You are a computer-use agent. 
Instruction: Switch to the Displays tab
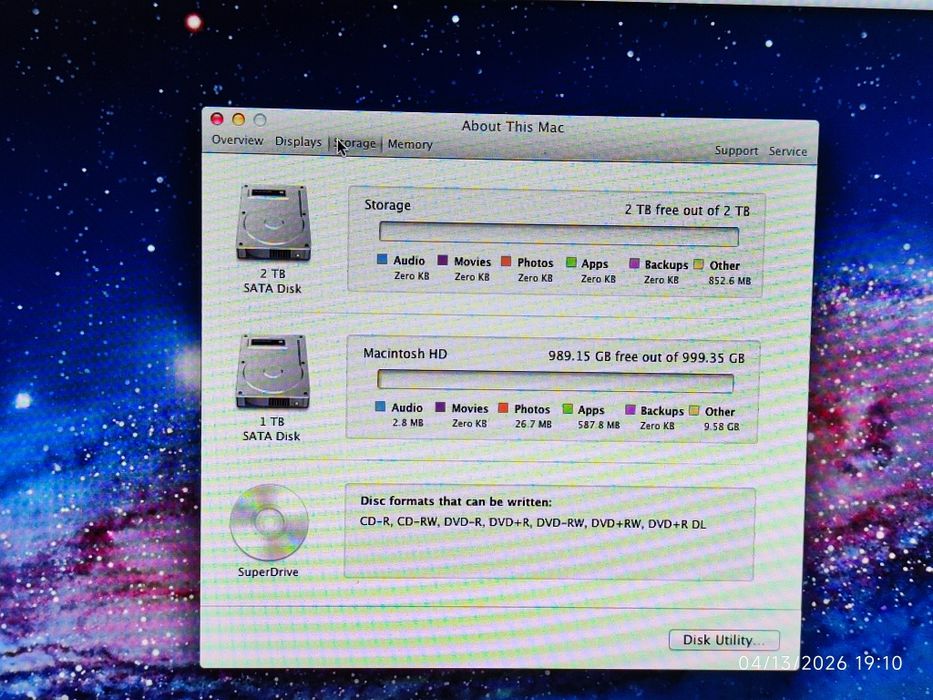[x=298, y=142]
